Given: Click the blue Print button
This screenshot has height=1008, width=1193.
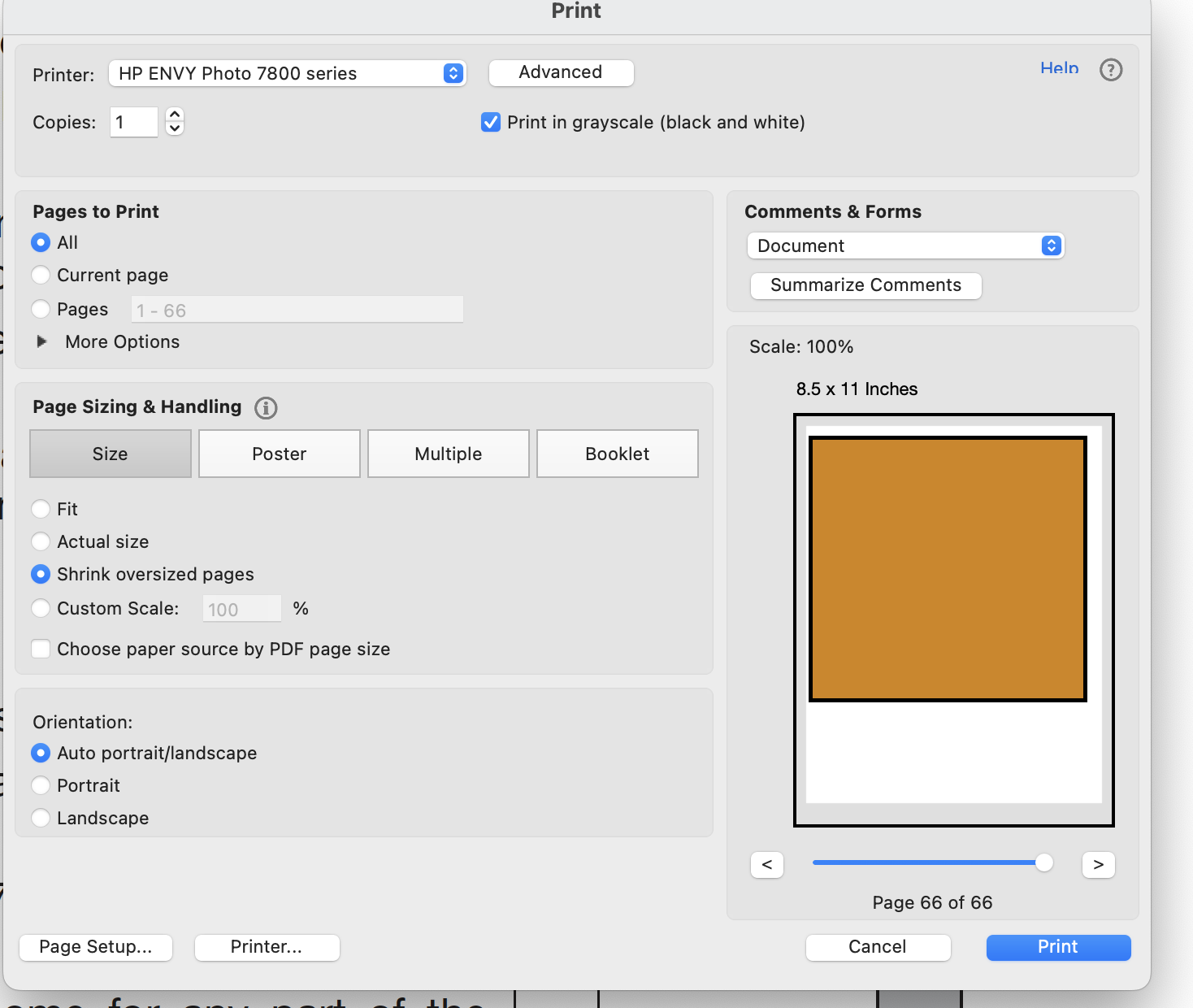Looking at the screenshot, I should click(1057, 947).
